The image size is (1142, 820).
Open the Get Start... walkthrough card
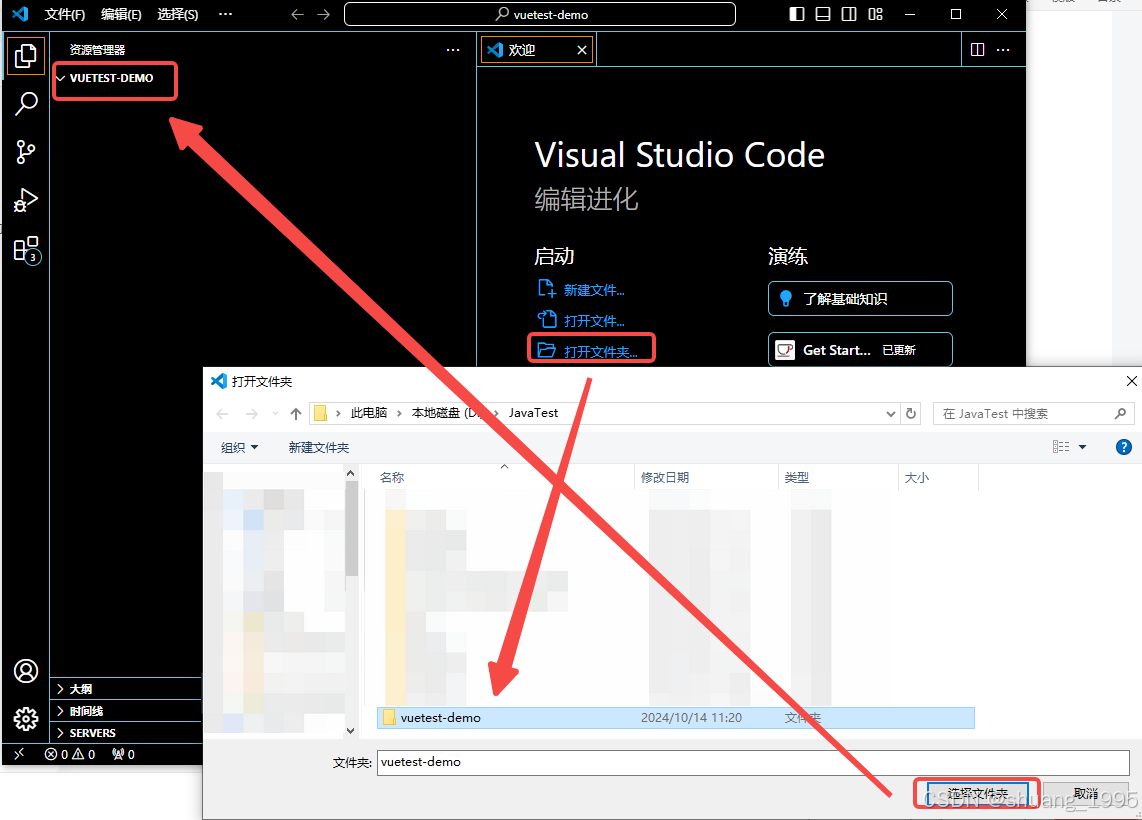[860, 350]
